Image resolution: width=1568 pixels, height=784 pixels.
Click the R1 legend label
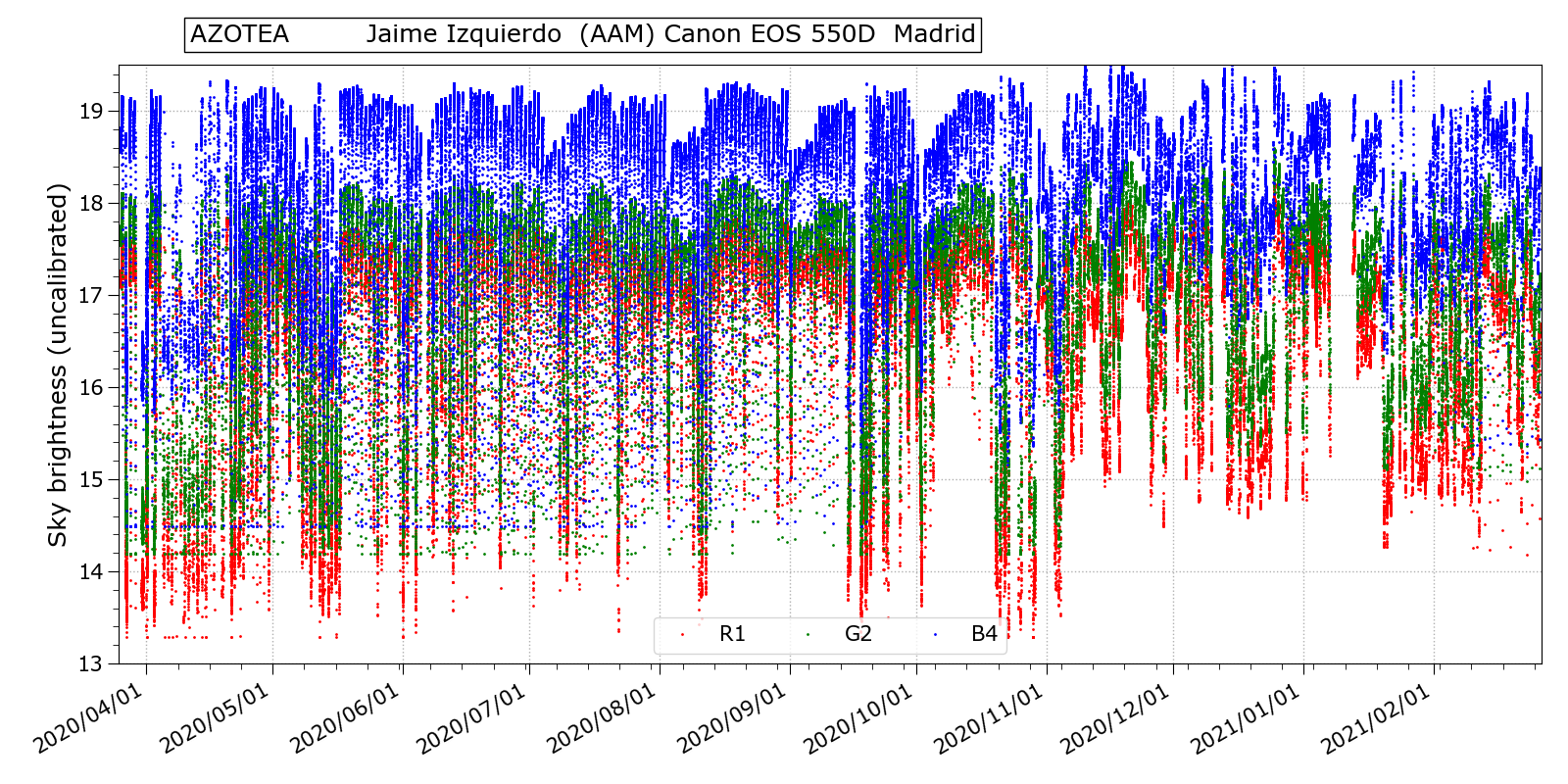(x=732, y=634)
